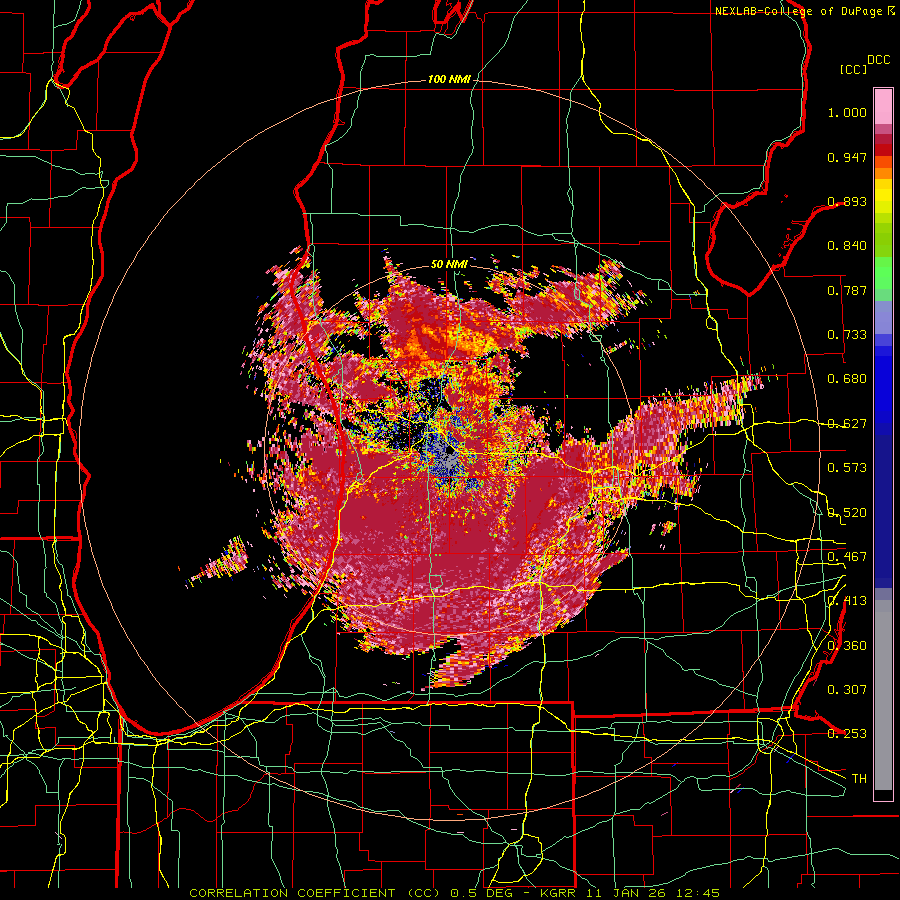900x900 pixels.
Task: Click the 0.680 legend value
Action: click(x=847, y=379)
